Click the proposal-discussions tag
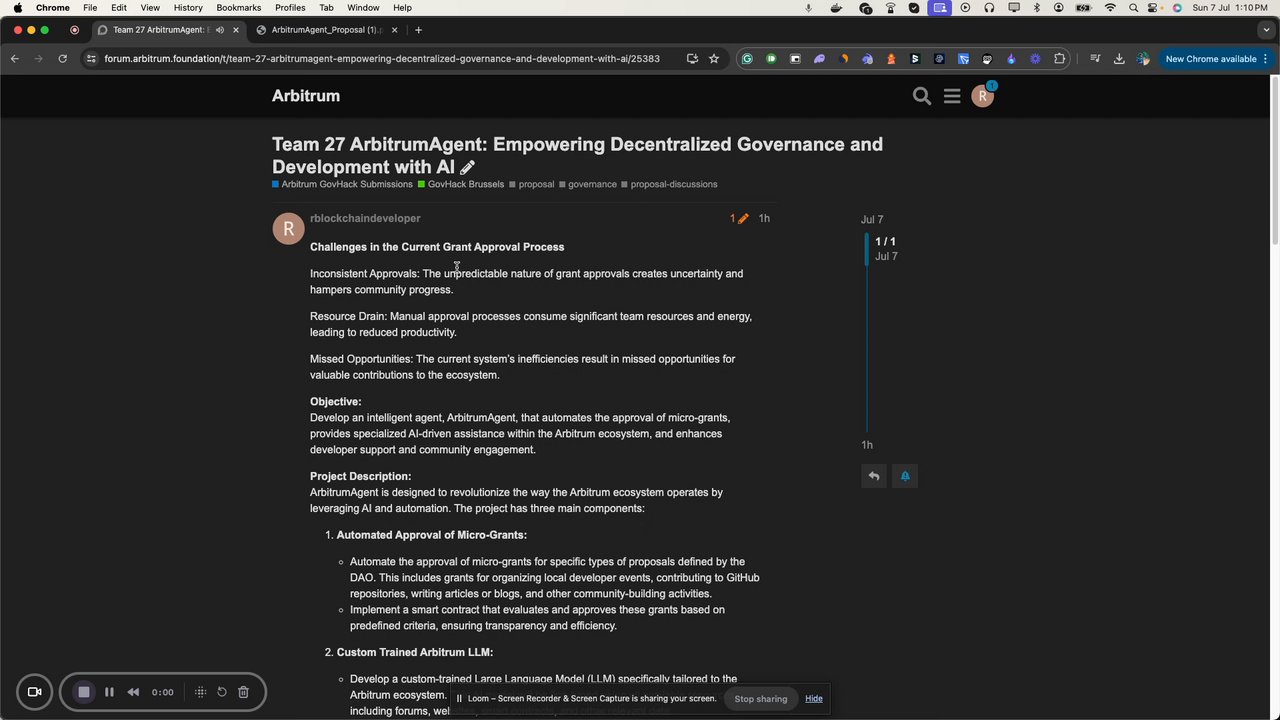Viewport: 1280px width, 720px height. point(669,184)
